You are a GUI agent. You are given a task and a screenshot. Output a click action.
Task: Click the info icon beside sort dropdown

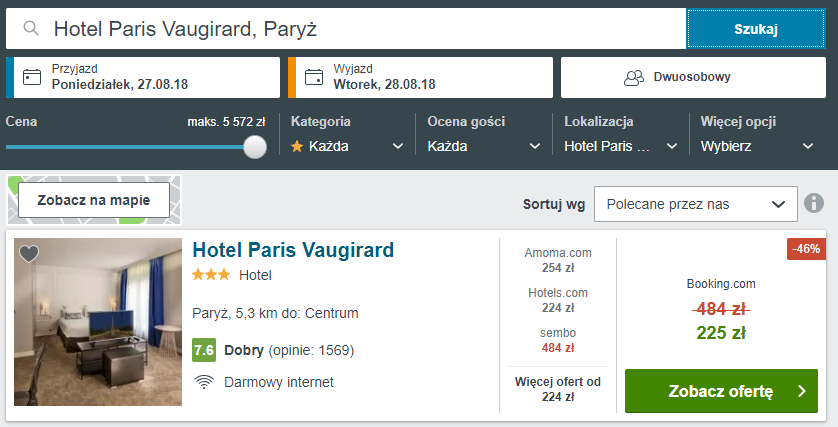pyautogui.click(x=814, y=203)
